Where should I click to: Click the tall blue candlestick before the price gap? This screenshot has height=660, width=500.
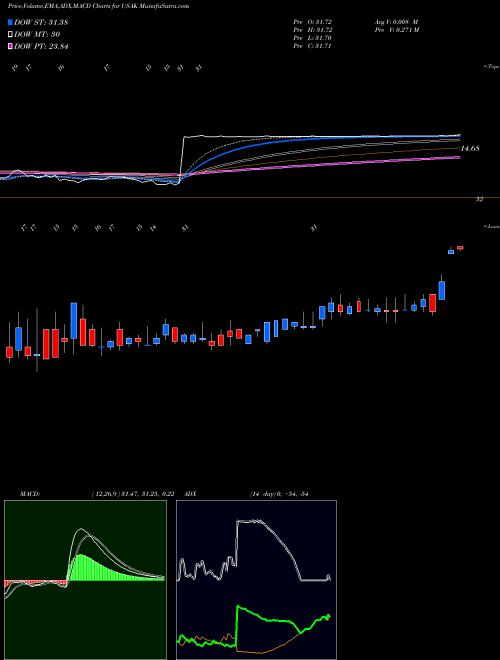coord(441,290)
